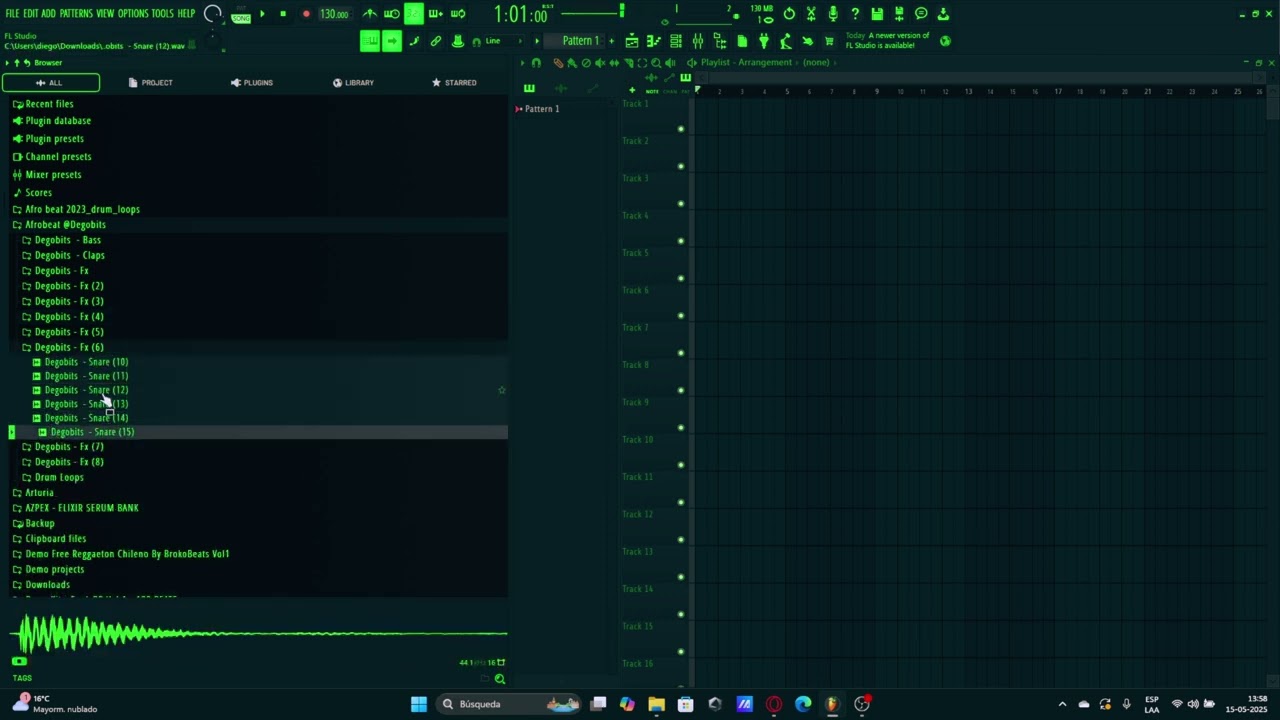This screenshot has width=1280, height=720.
Task: Open the Mixer from toolbar
Action: (x=698, y=41)
